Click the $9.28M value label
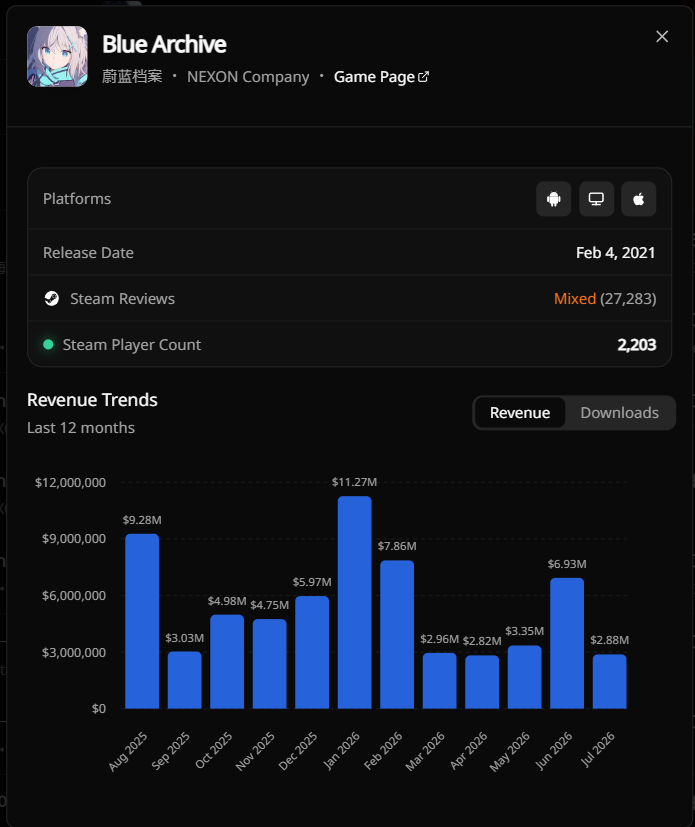The width and height of the screenshot is (695, 827). point(142,520)
